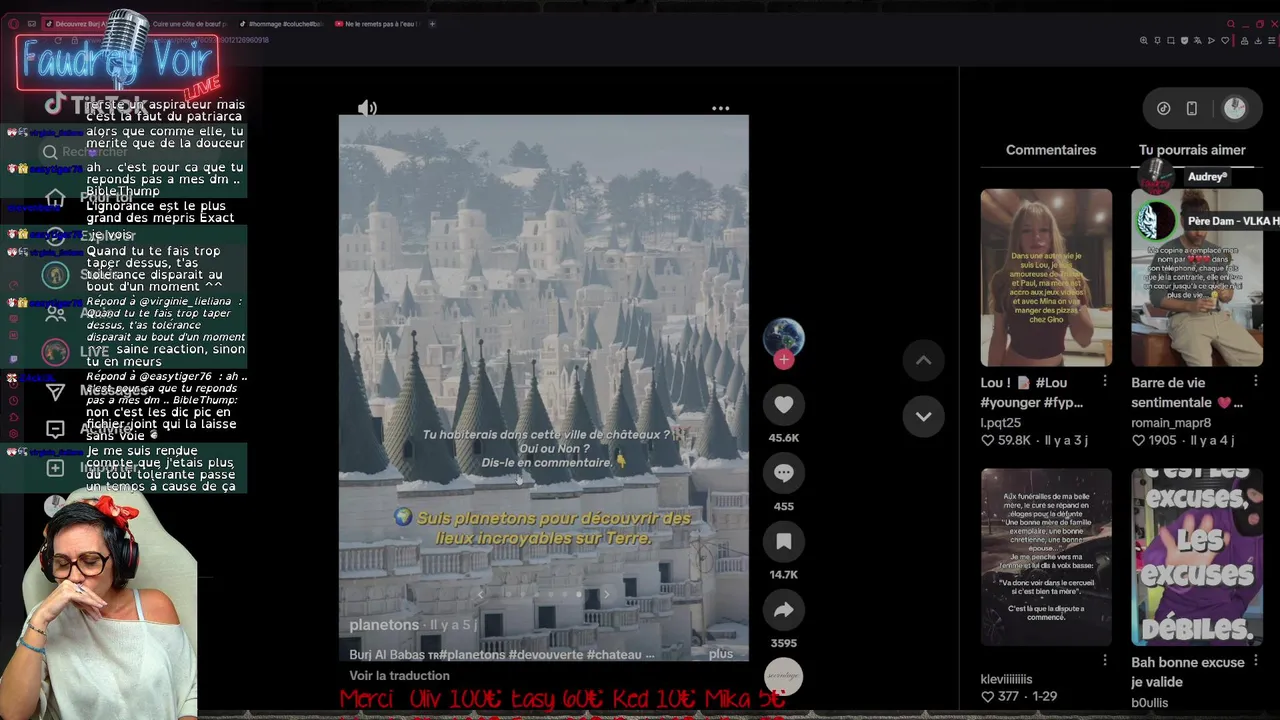Click the ad-blocker shield icon in toolbar
1280x720 pixels.
(x=1184, y=41)
